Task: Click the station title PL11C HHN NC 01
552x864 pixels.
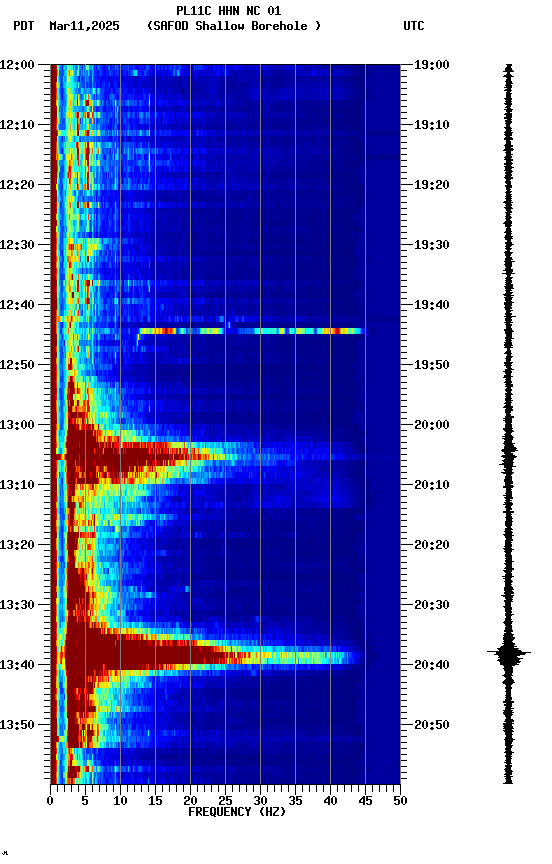Action: point(228,11)
